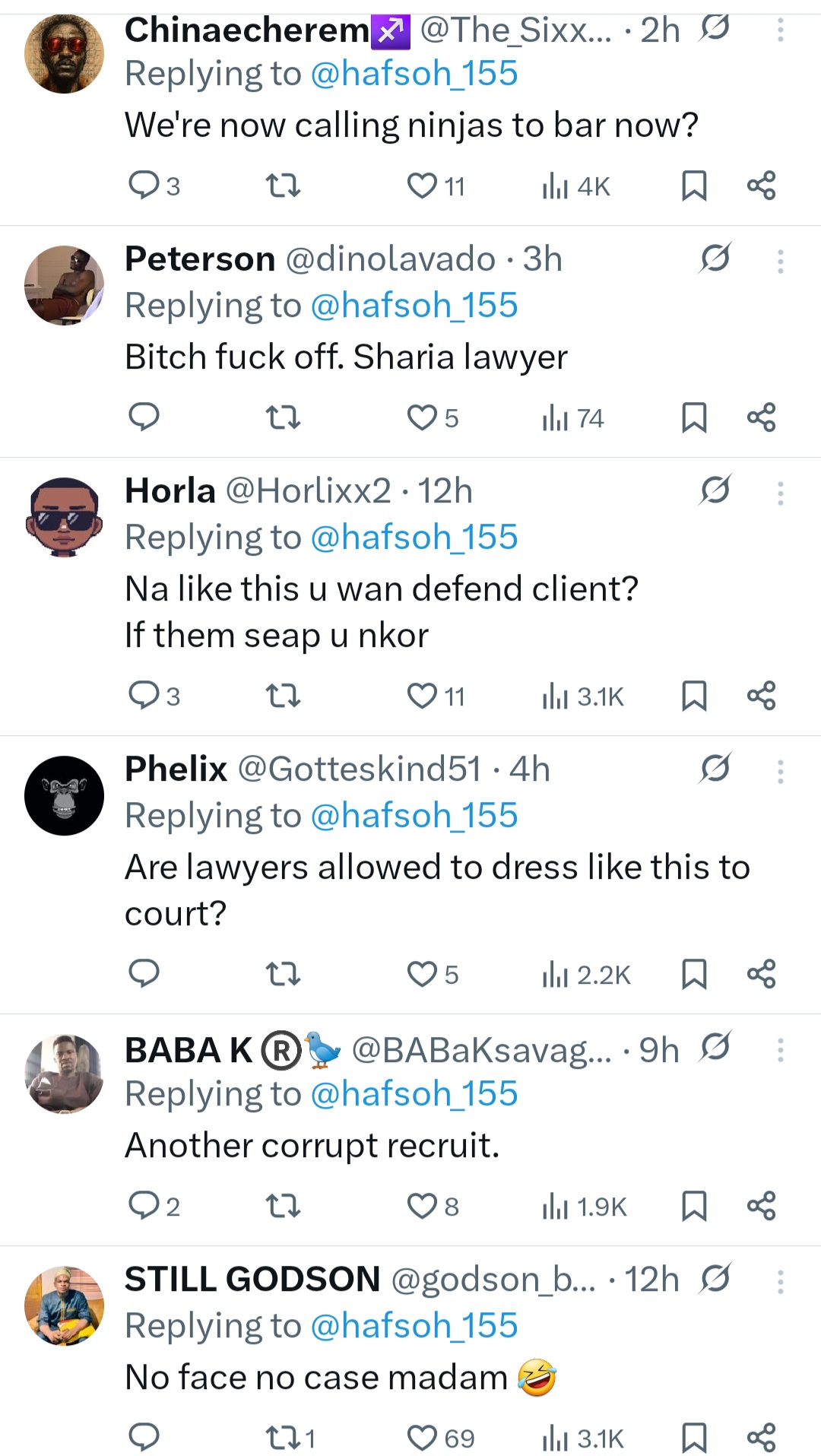Open Horla's cartoon avatar
The height and width of the screenshot is (1456, 821).
click(65, 517)
